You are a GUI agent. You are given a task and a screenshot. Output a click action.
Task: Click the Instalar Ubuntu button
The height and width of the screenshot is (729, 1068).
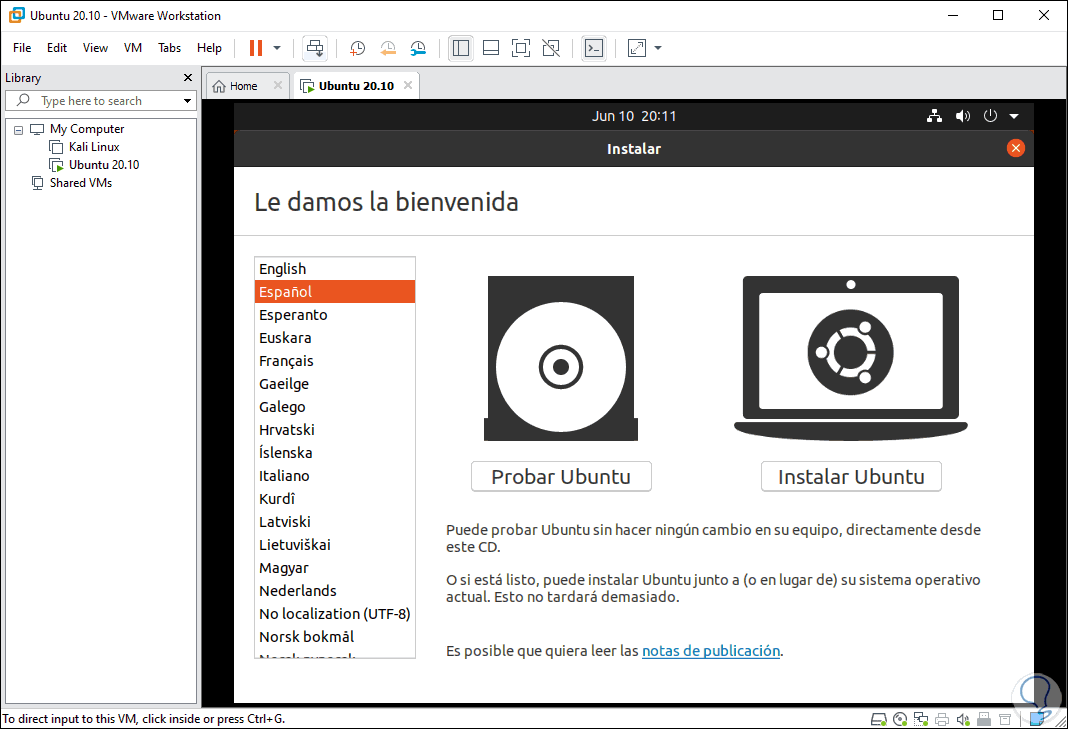click(851, 476)
